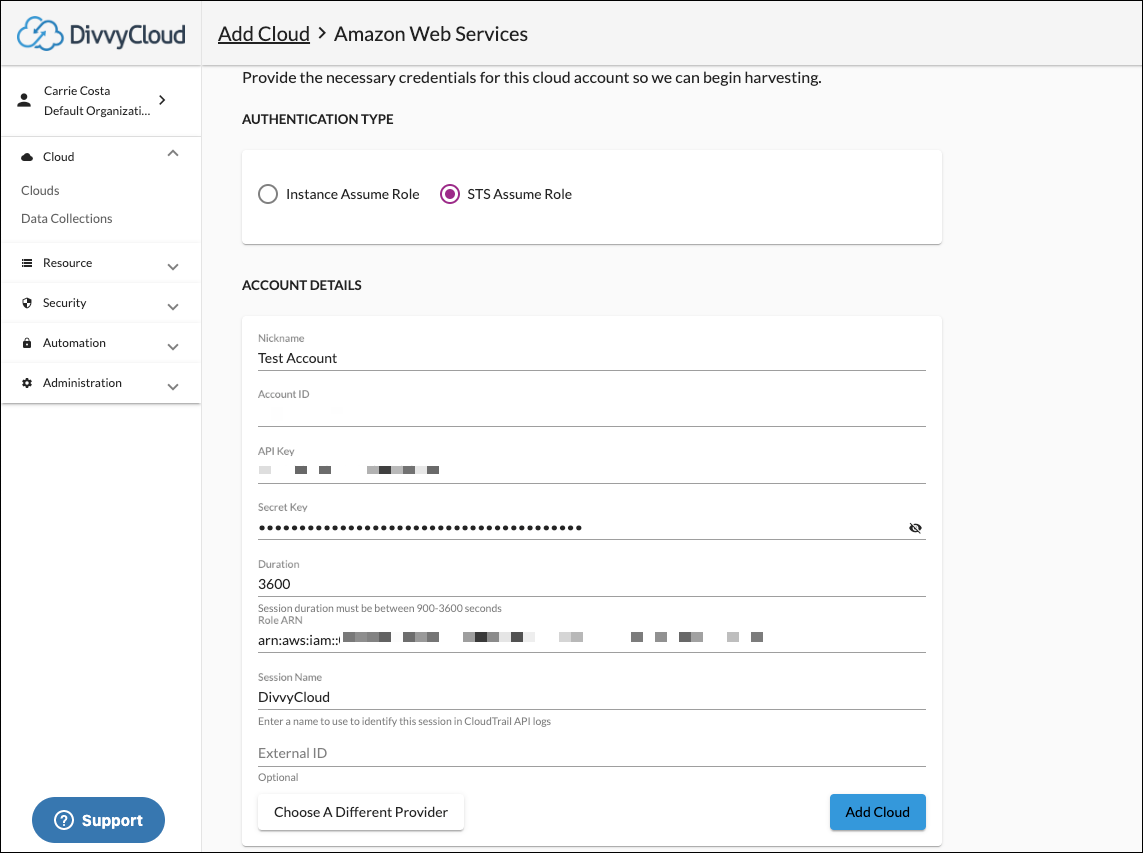Click the session duration hint text

[x=380, y=608]
